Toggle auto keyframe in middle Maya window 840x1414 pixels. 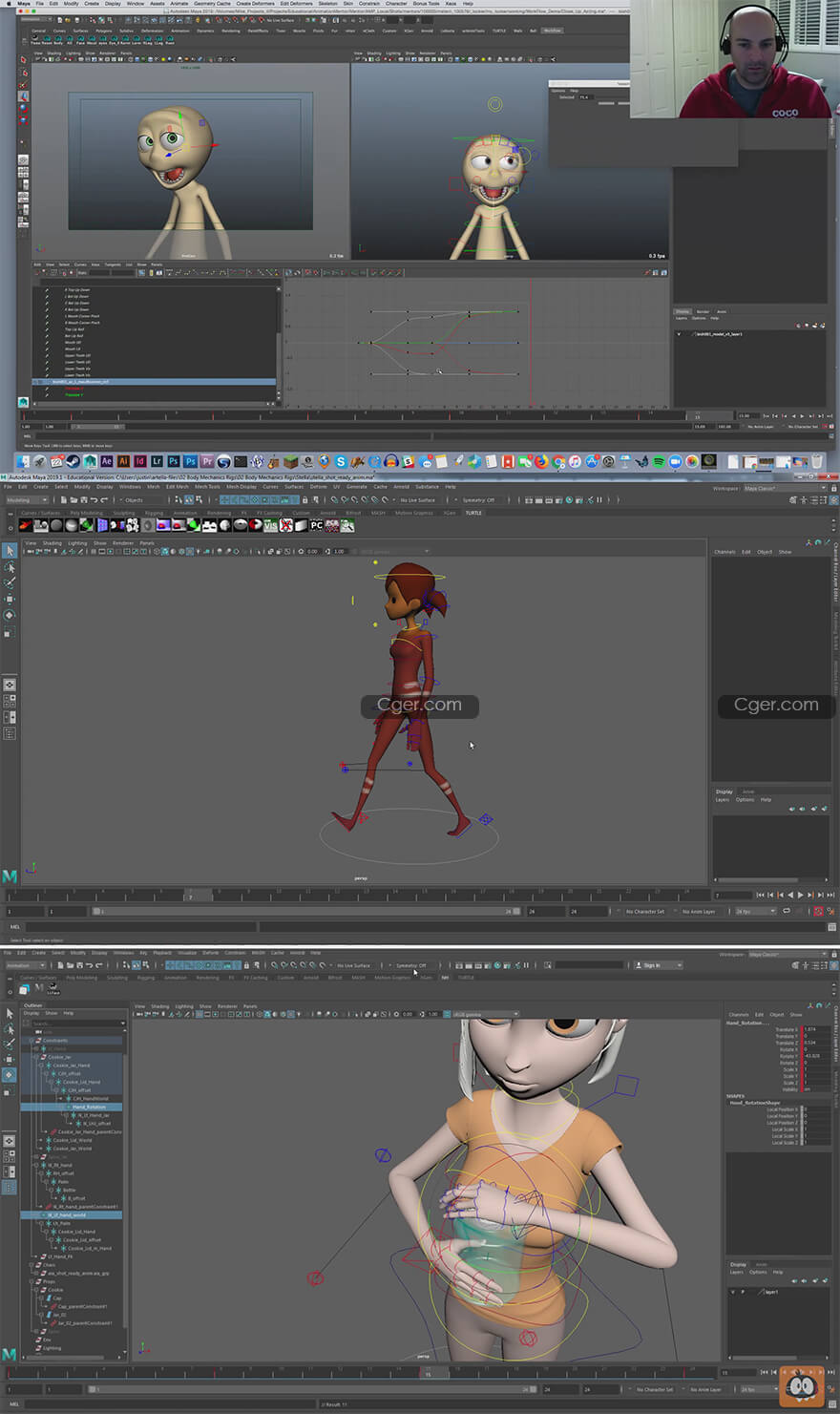click(818, 912)
